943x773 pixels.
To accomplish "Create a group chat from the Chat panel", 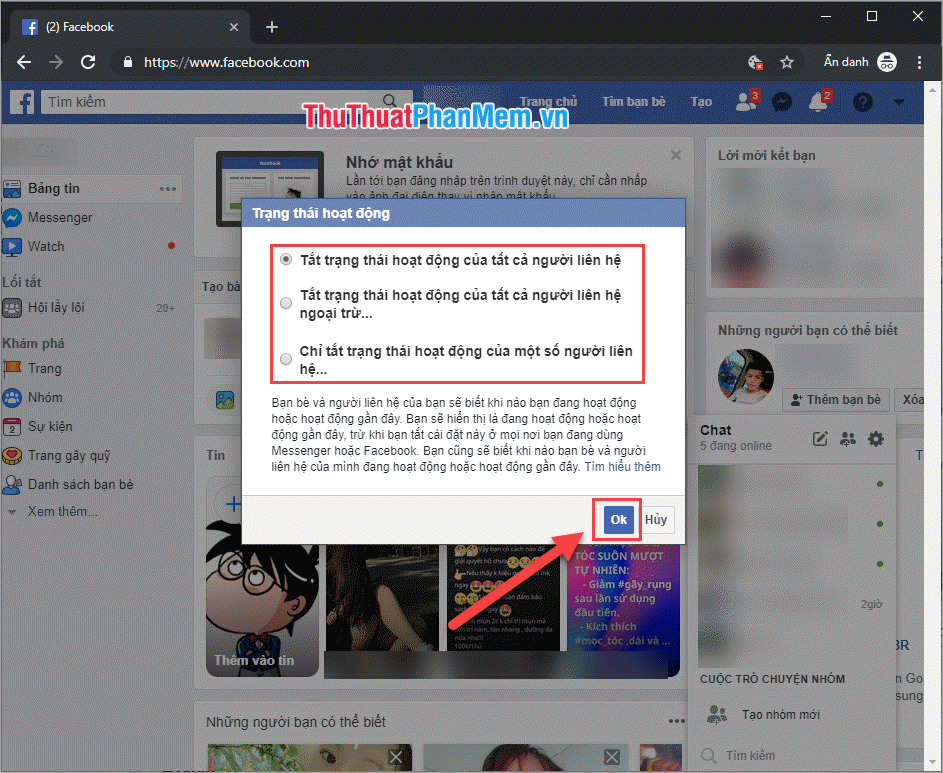I will coord(849,438).
